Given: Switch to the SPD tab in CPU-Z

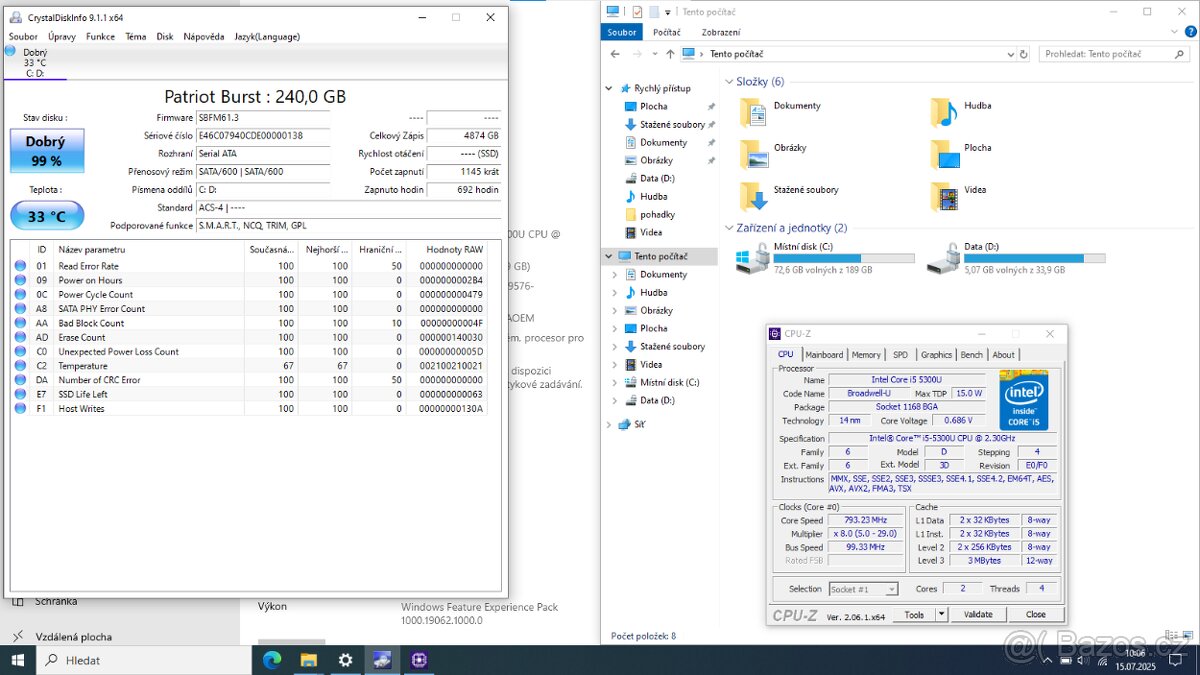Looking at the screenshot, I should (900, 354).
